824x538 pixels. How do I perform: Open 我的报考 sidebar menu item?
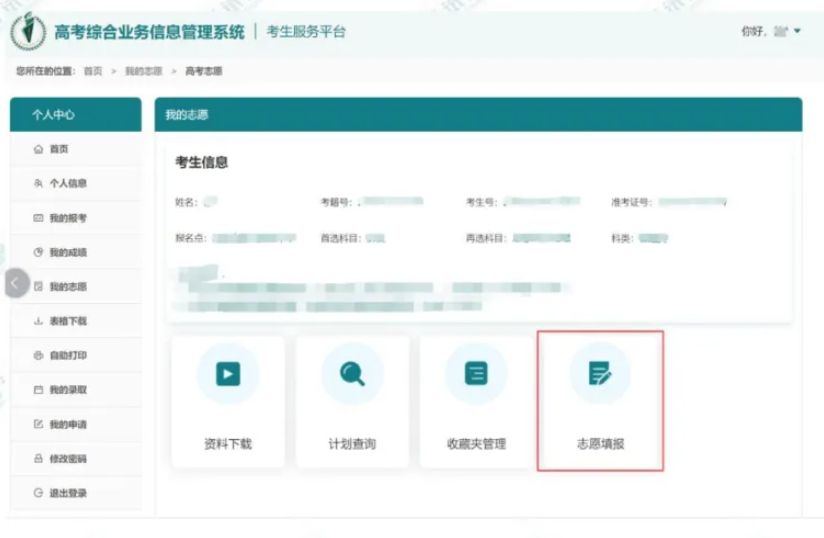point(76,218)
